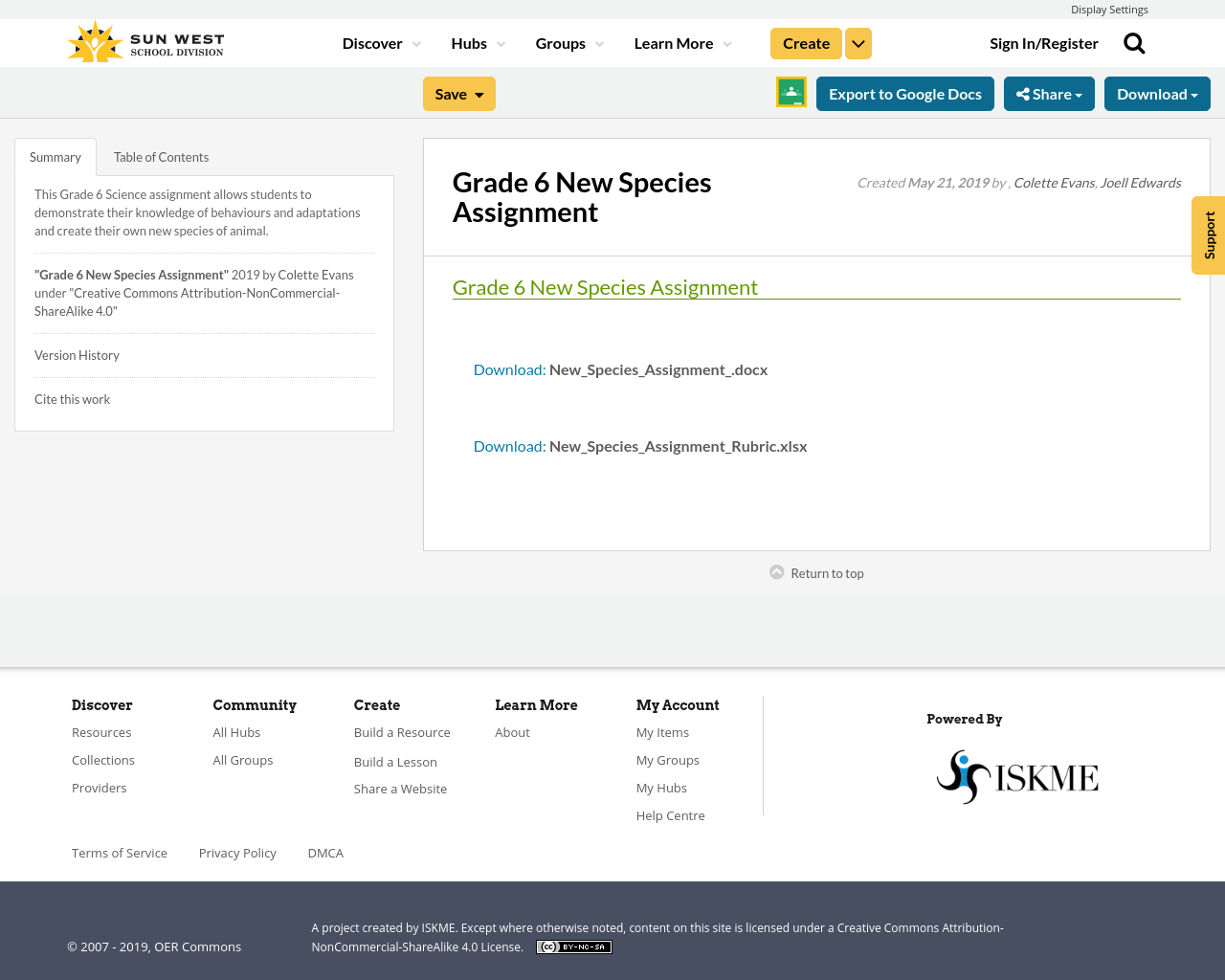Click the ISKME logo
Screen dimensions: 1225x980
click(1016, 776)
